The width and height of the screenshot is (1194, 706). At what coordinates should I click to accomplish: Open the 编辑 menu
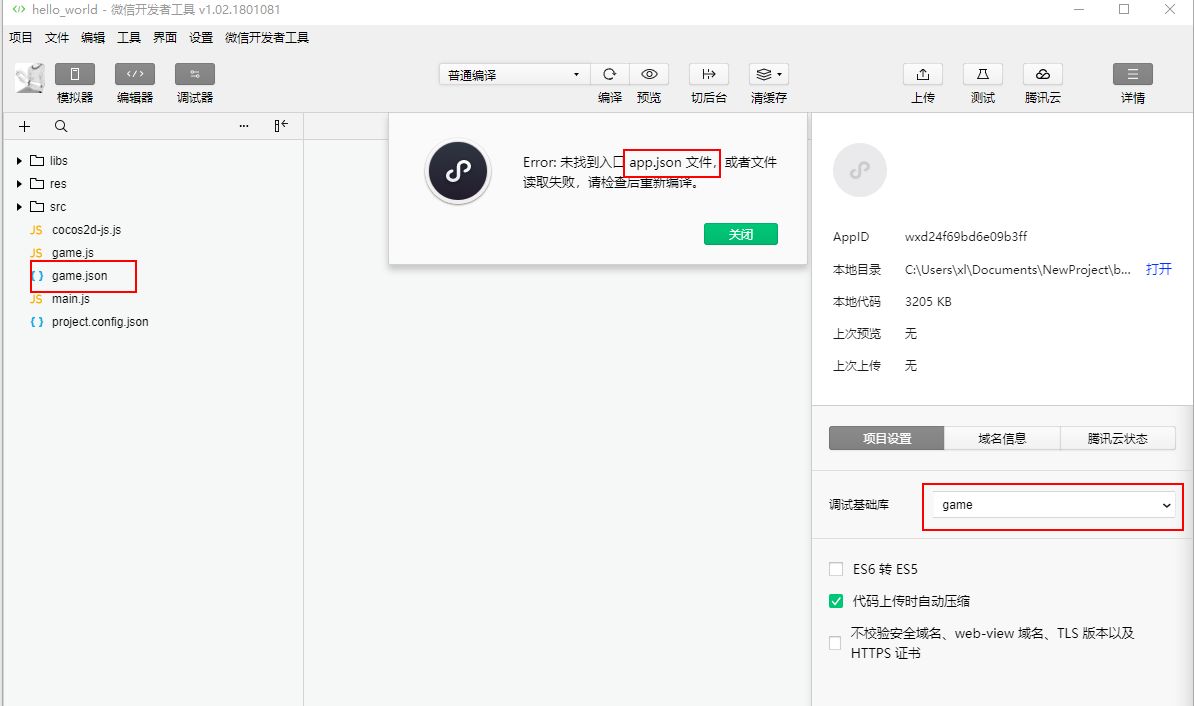(x=93, y=37)
